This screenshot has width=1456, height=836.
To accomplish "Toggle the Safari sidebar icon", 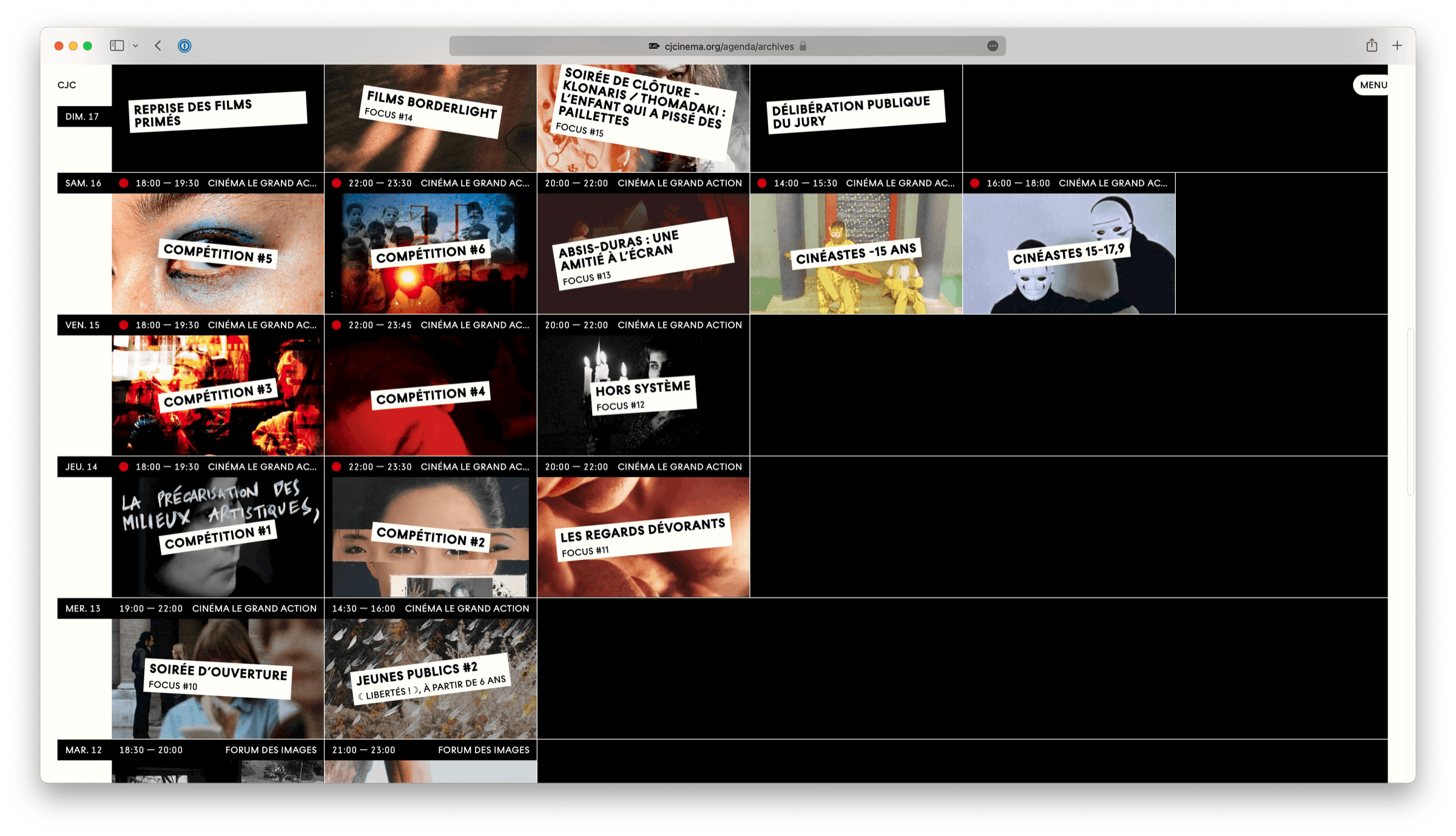I will [x=116, y=46].
